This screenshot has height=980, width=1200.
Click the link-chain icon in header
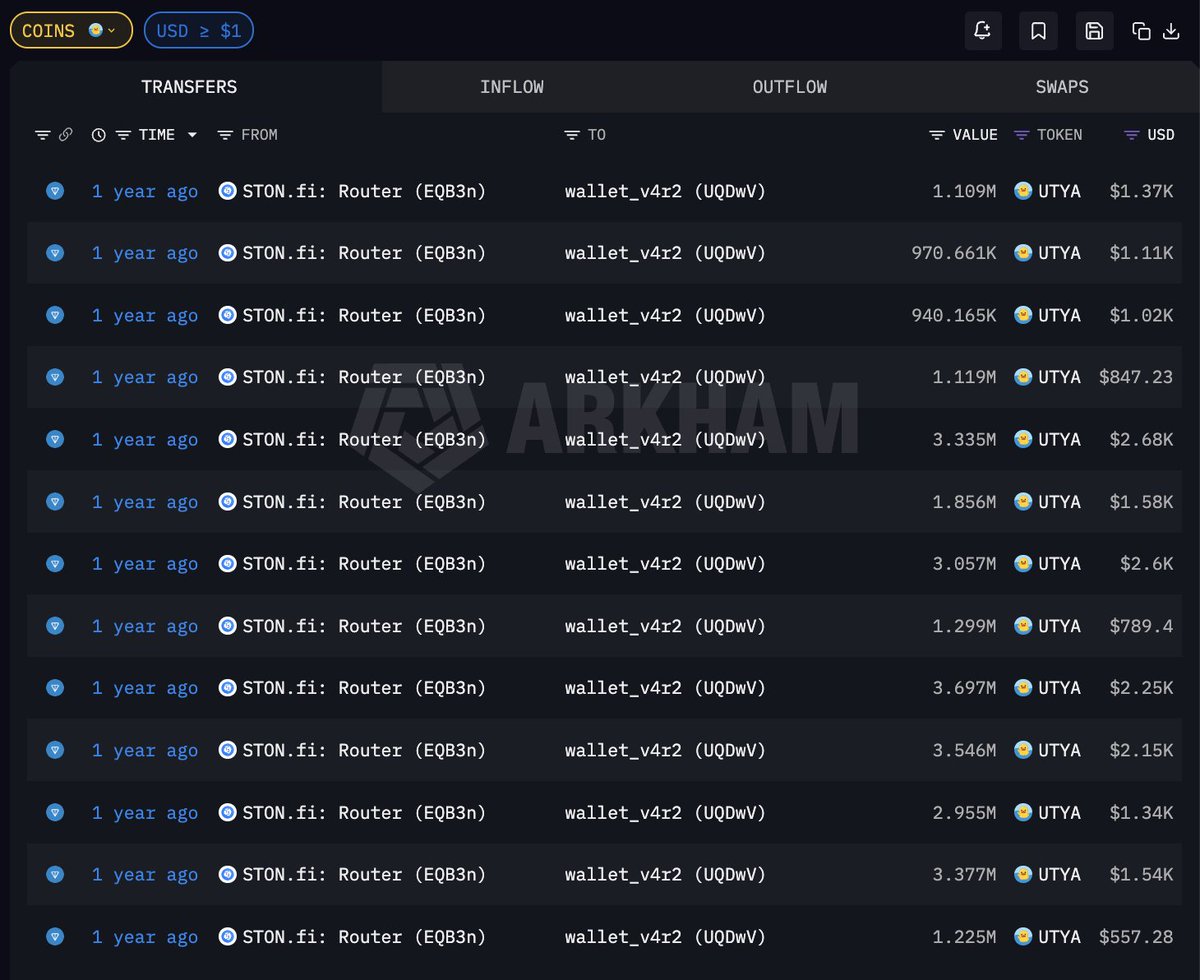pos(66,135)
